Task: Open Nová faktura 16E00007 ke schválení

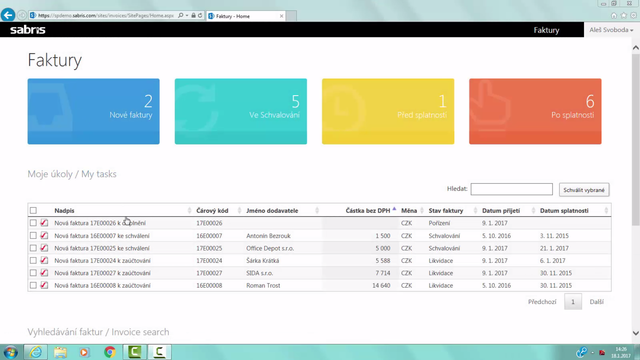Action: 102,236
